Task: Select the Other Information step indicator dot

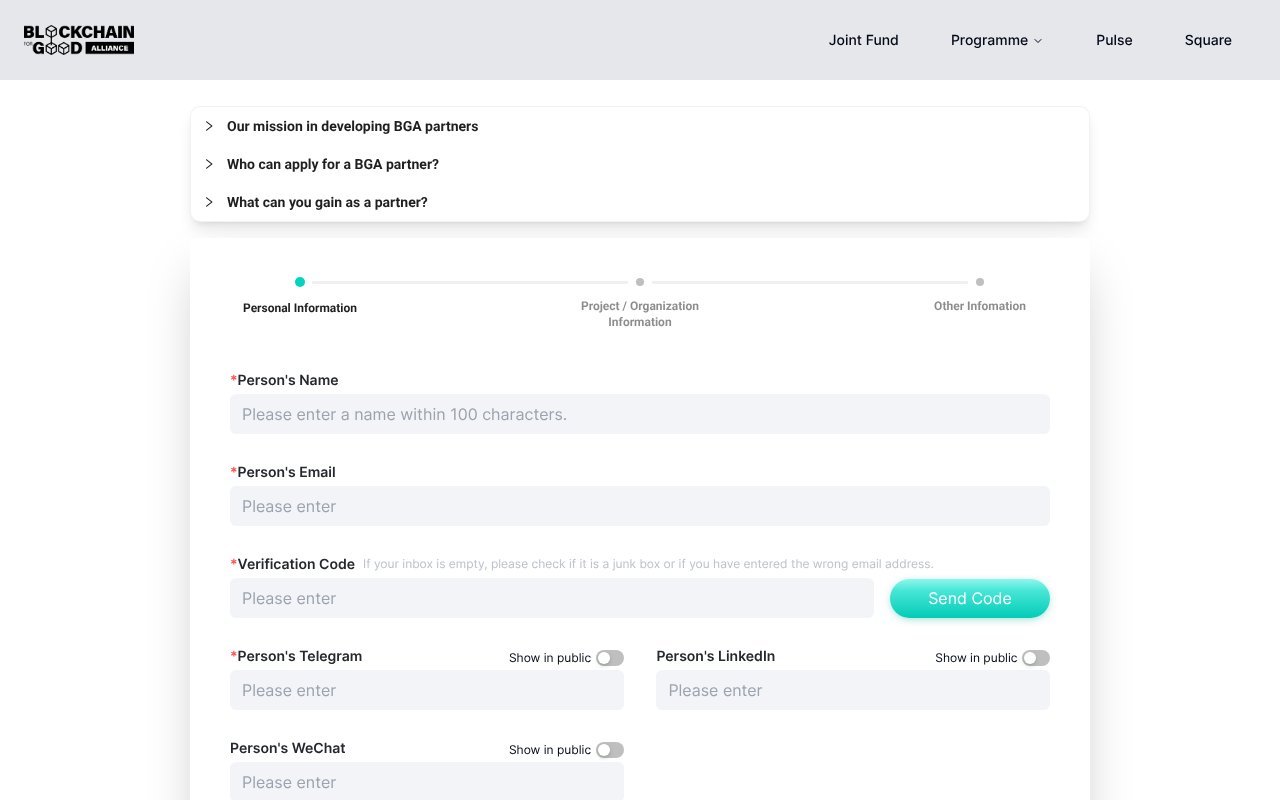Action: pos(980,282)
